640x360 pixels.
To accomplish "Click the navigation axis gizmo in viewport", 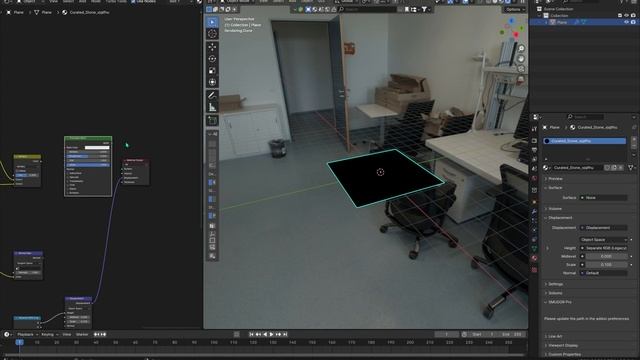I will tap(511, 29).
